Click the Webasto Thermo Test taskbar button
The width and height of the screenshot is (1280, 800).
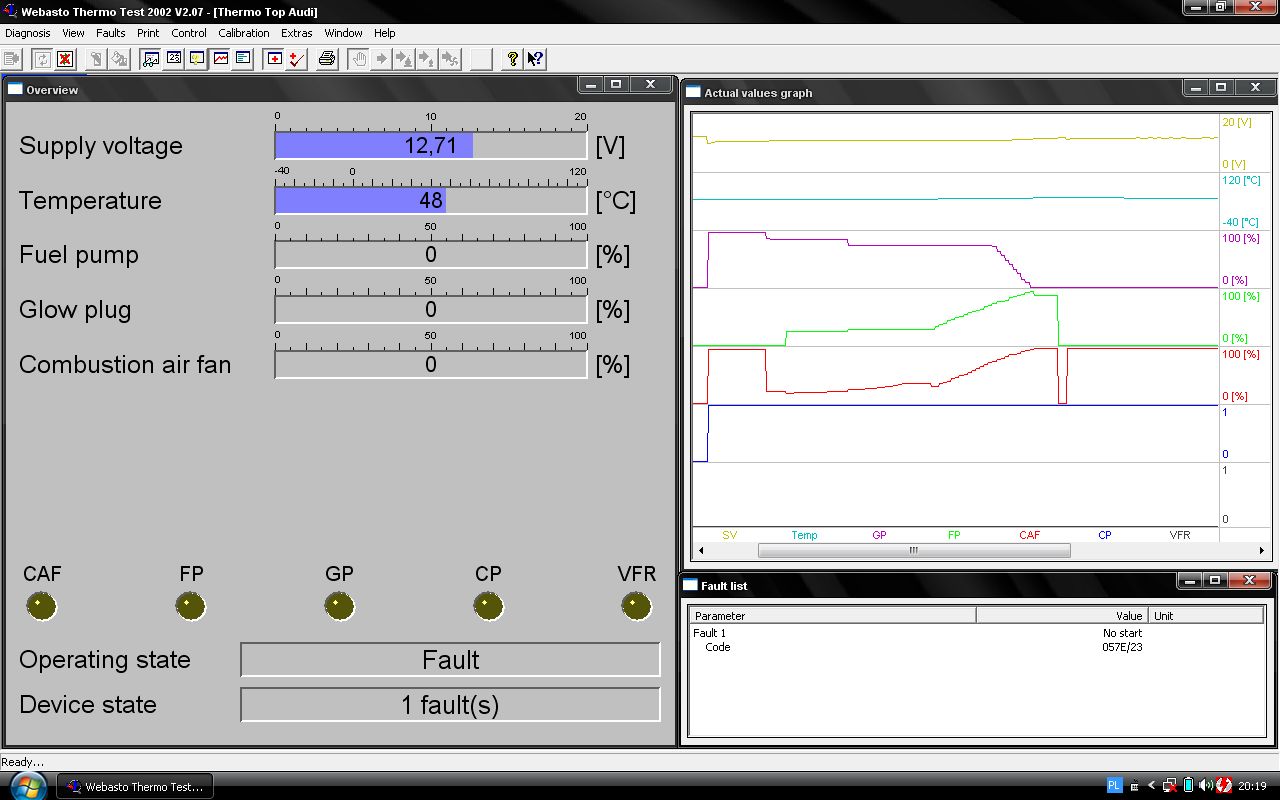click(x=134, y=786)
